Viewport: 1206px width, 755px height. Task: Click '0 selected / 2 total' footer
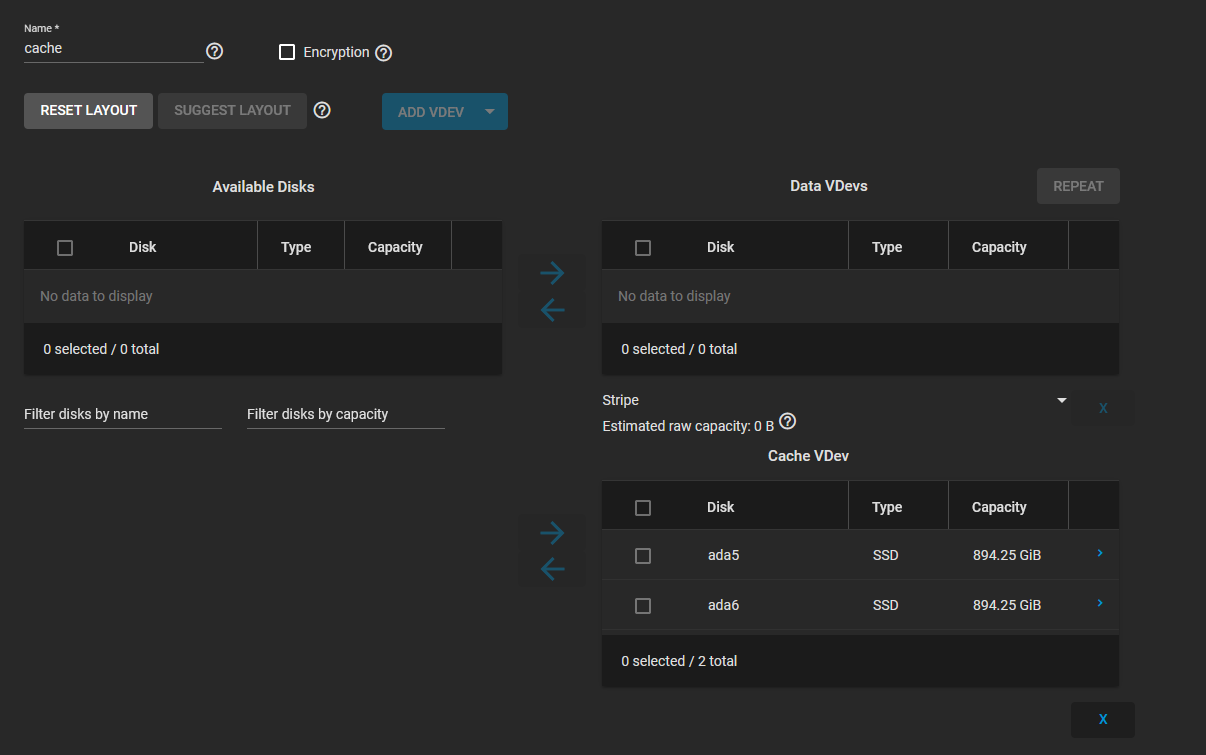coord(679,661)
